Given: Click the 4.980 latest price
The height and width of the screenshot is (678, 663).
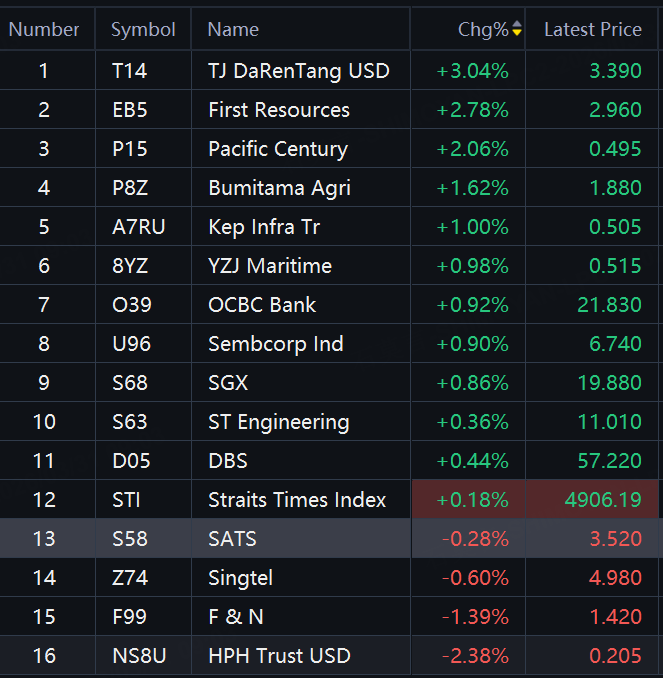Looking at the screenshot, I should 615,578.
